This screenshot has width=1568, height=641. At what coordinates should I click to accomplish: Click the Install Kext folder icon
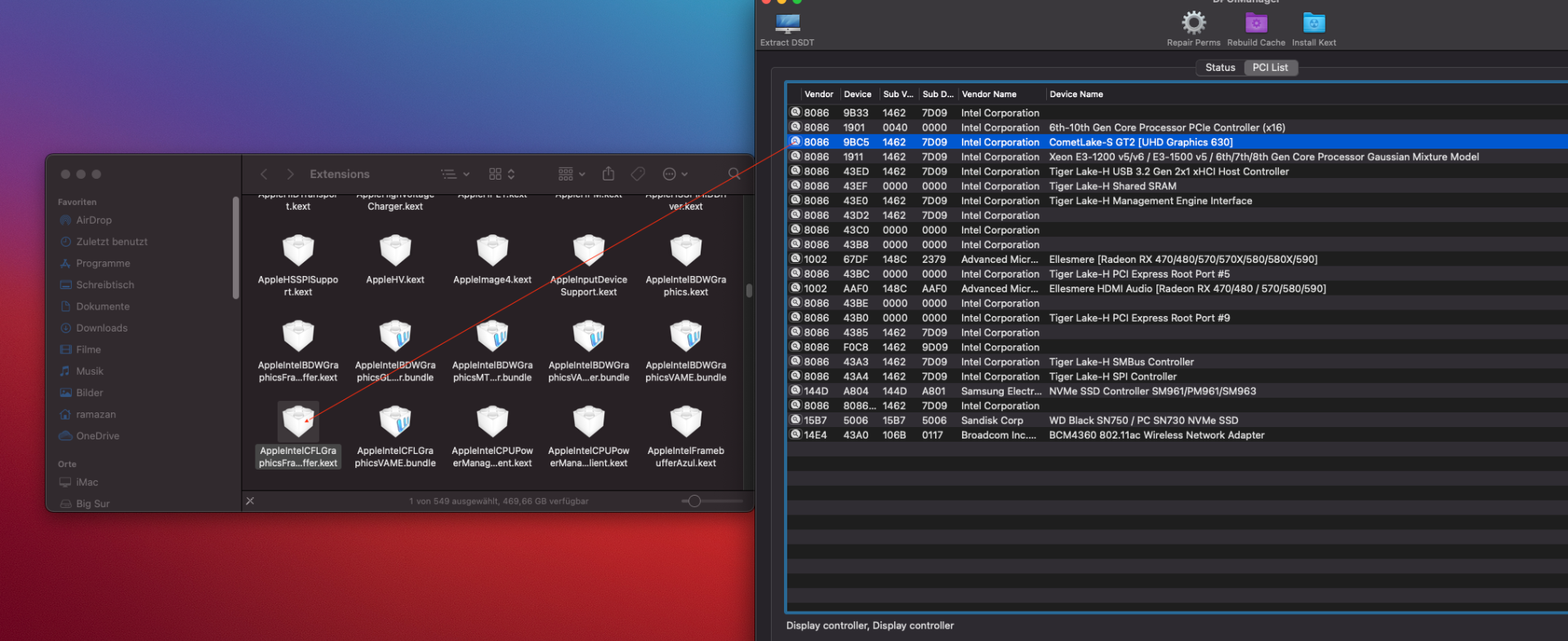click(x=1313, y=23)
